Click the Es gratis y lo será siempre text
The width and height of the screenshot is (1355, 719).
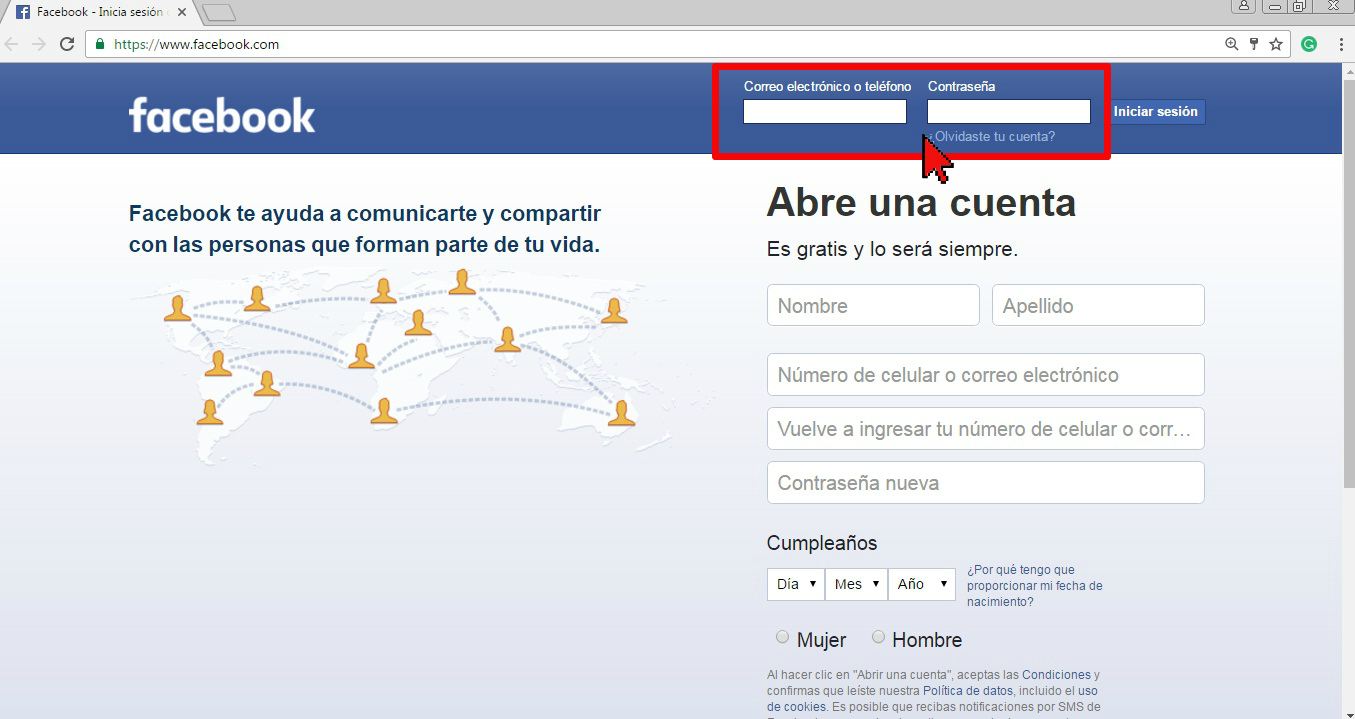(x=892, y=249)
